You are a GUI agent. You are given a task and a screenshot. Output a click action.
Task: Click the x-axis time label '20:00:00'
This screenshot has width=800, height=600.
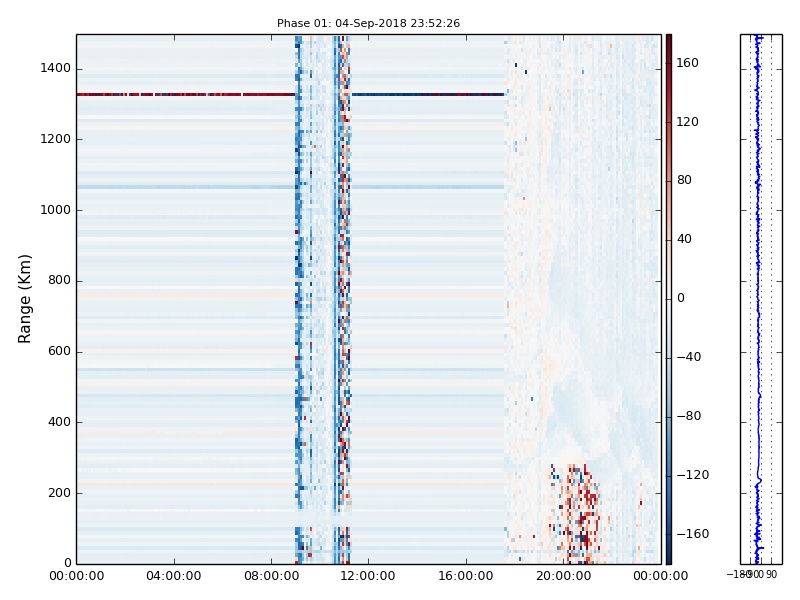coord(563,576)
